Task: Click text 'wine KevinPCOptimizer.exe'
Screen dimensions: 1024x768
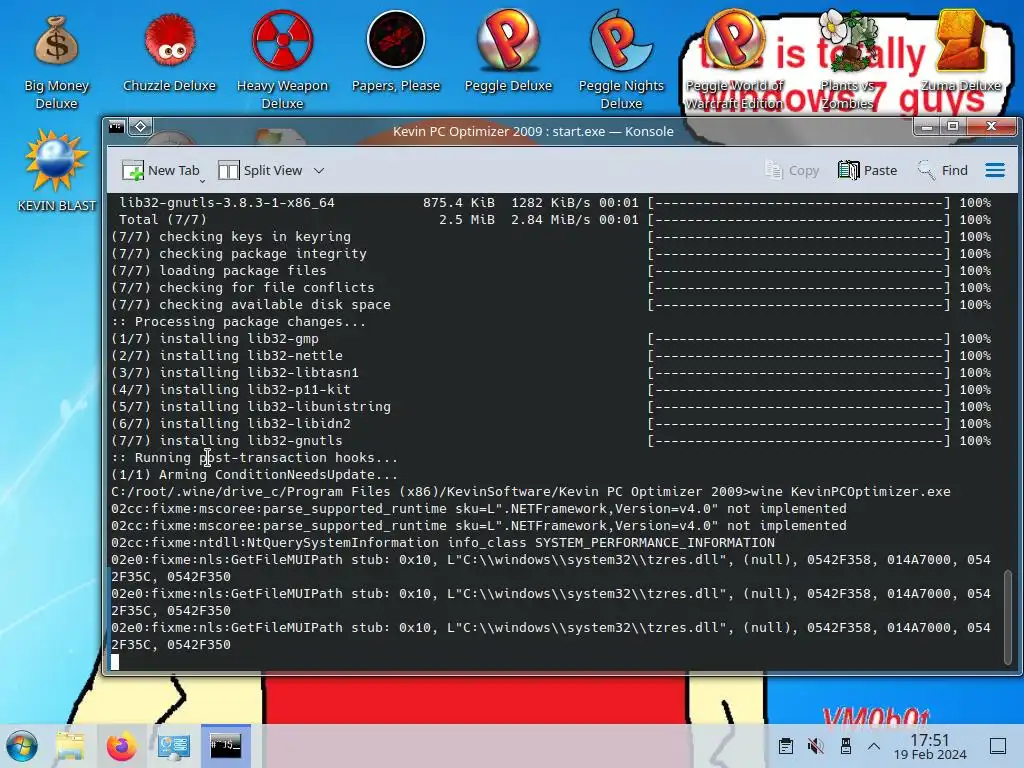Action: pyautogui.click(x=850, y=492)
